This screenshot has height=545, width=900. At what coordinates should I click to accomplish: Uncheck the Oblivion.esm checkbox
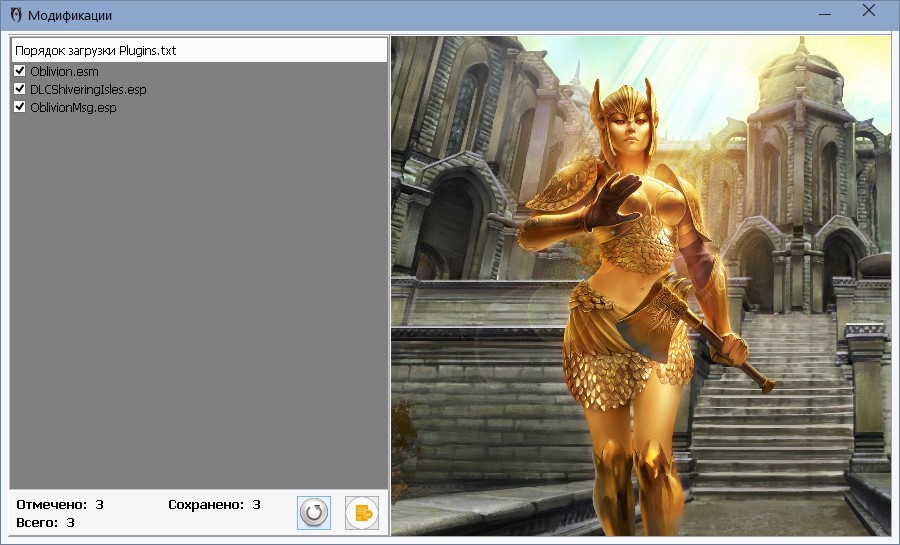click(19, 71)
